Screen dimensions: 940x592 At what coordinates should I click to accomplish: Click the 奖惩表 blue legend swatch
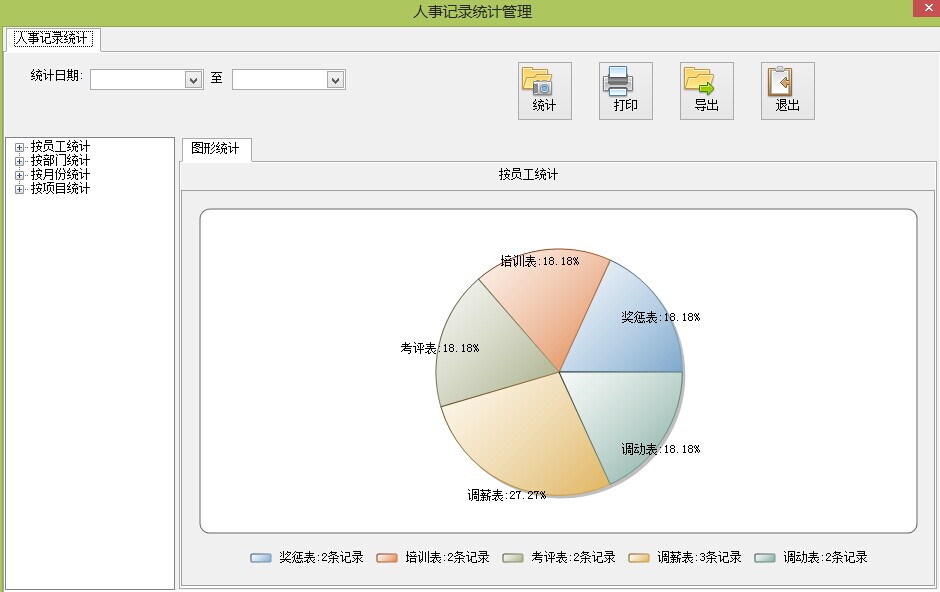coord(260,558)
